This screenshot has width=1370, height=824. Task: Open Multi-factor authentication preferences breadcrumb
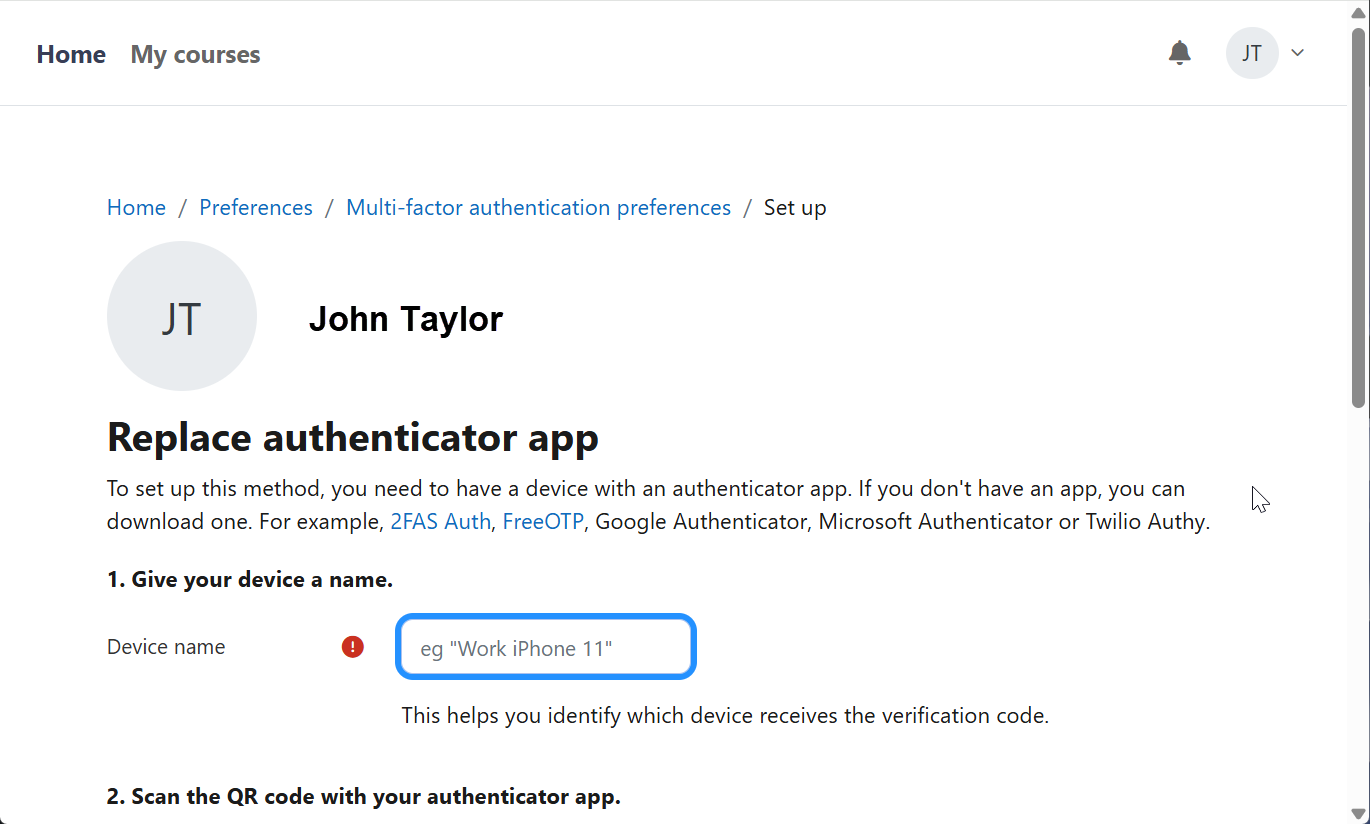point(538,208)
